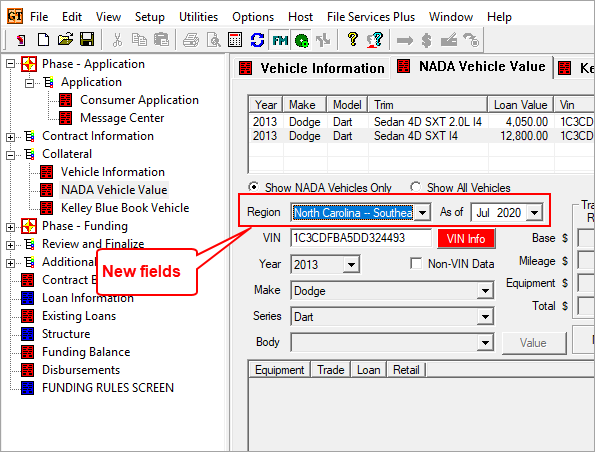Open the Trade tab in lower grid

[x=331, y=370]
